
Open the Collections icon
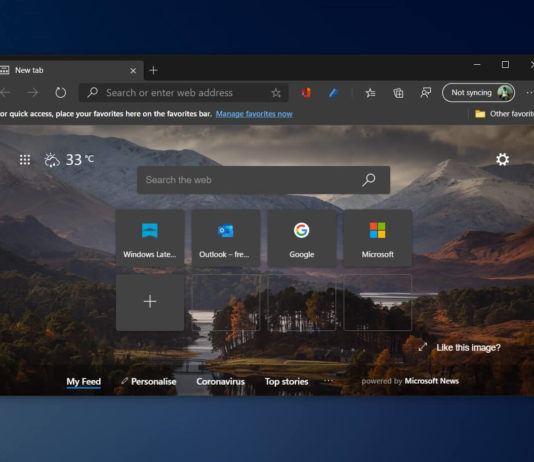point(398,93)
